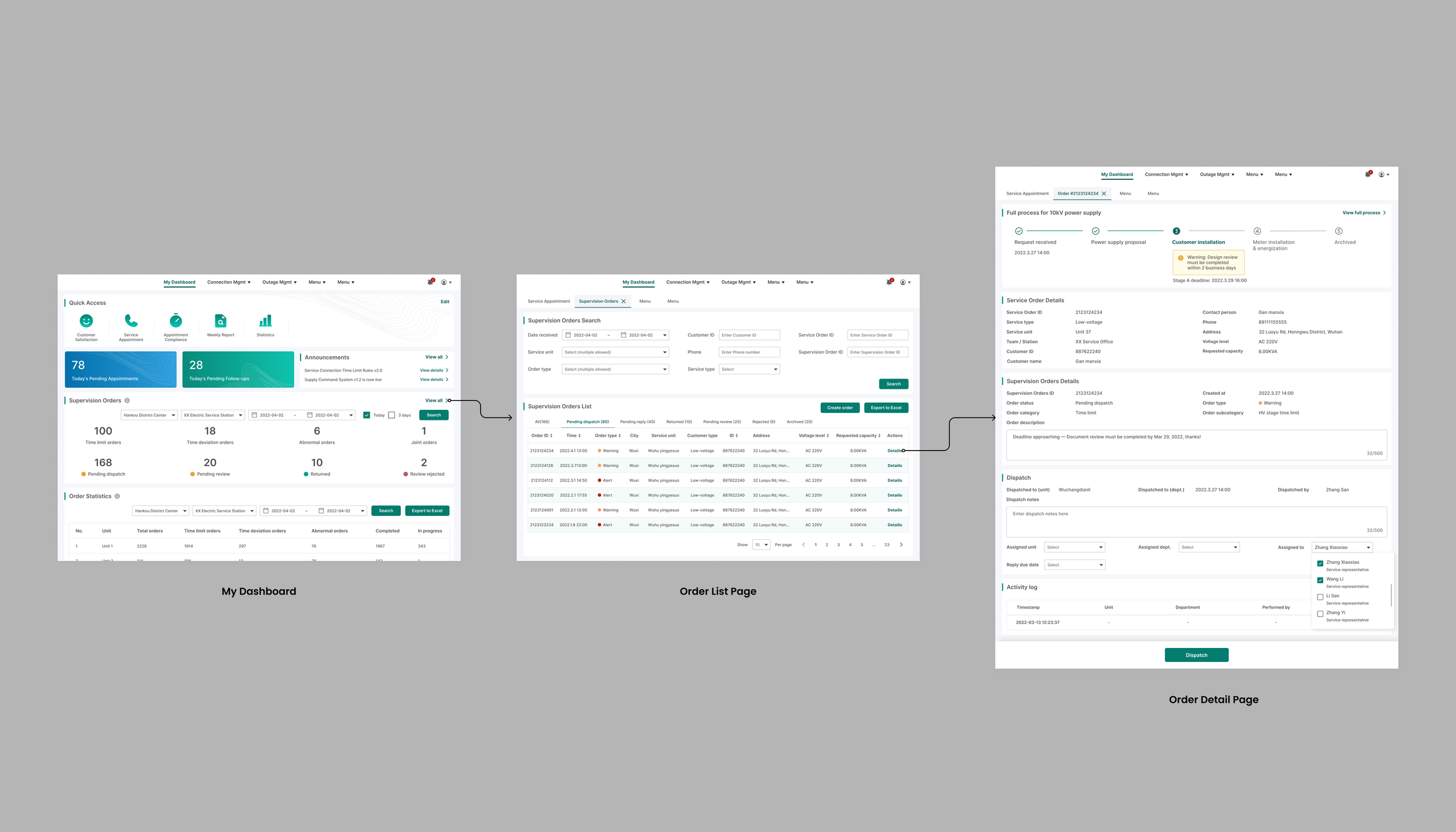Open notifications bell on My Dashboard
Viewport: 1456px width, 832px height.
click(430, 282)
